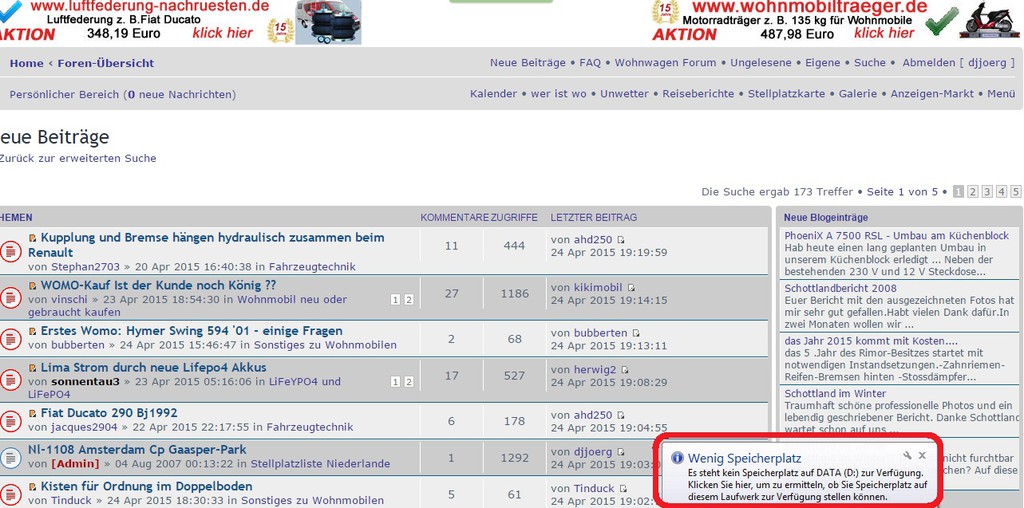Open the FAQ navigation link
1024x508 pixels.
590,62
